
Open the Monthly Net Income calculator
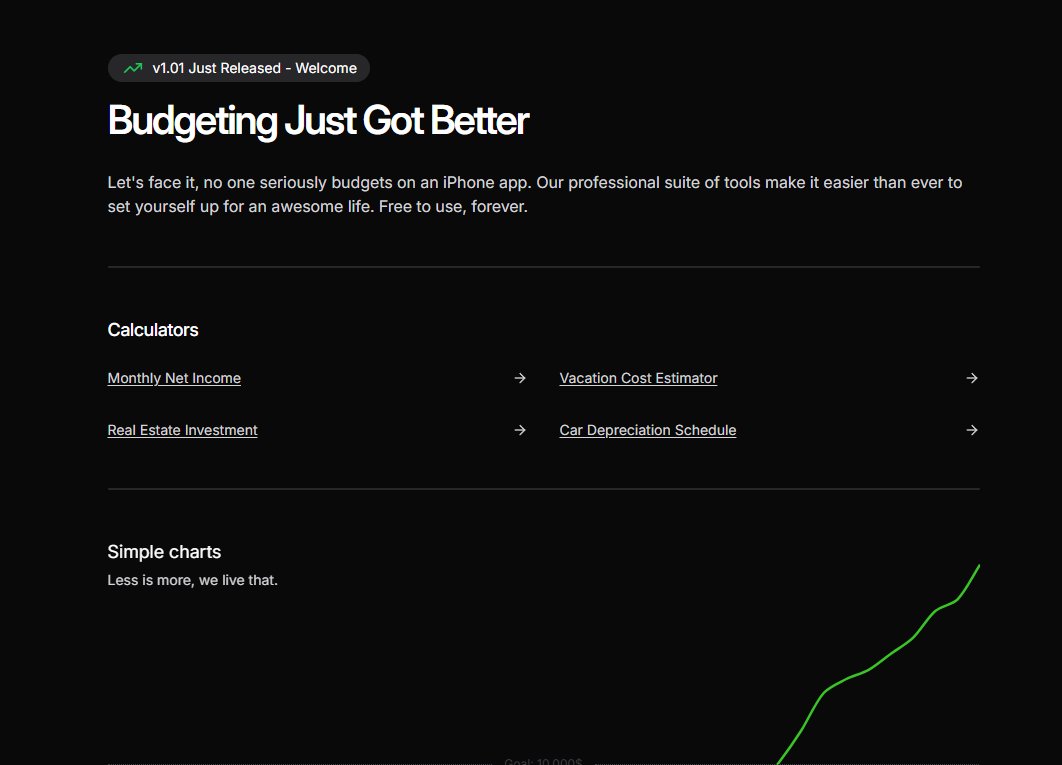[x=174, y=378]
